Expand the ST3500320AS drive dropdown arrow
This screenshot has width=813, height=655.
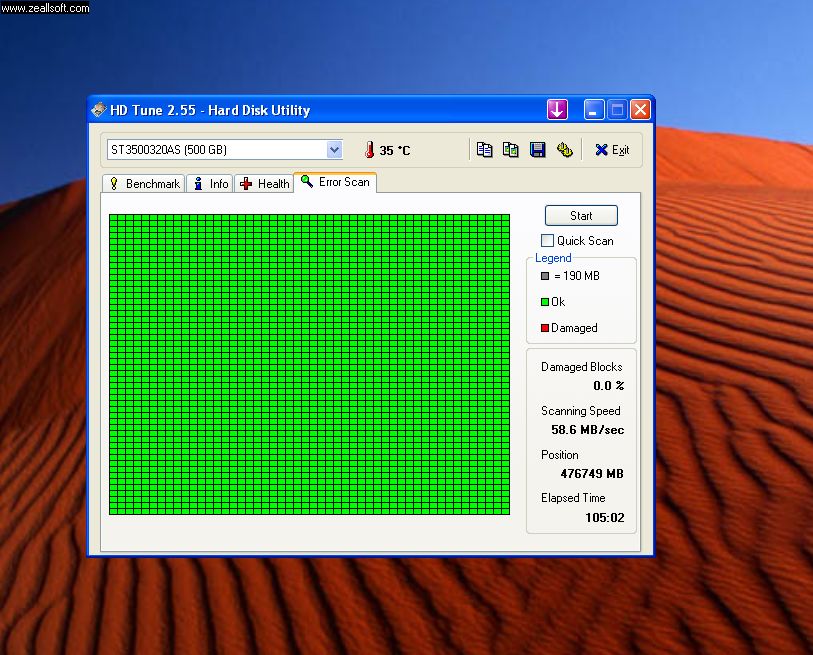334,150
